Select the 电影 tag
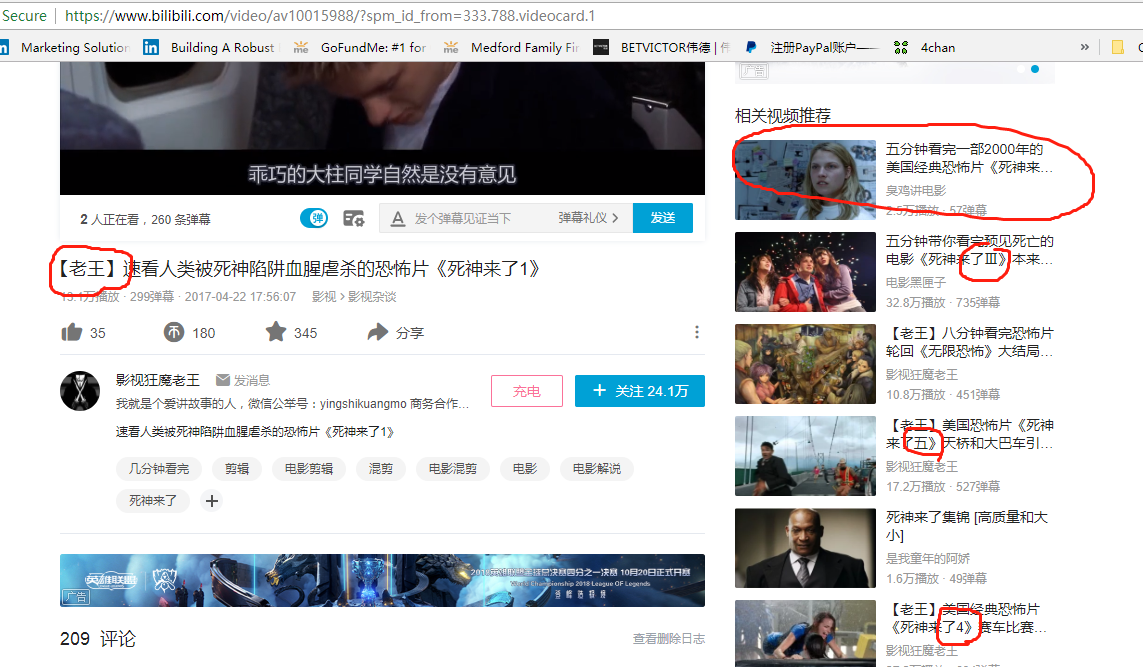The height and width of the screenshot is (667, 1143). [525, 469]
